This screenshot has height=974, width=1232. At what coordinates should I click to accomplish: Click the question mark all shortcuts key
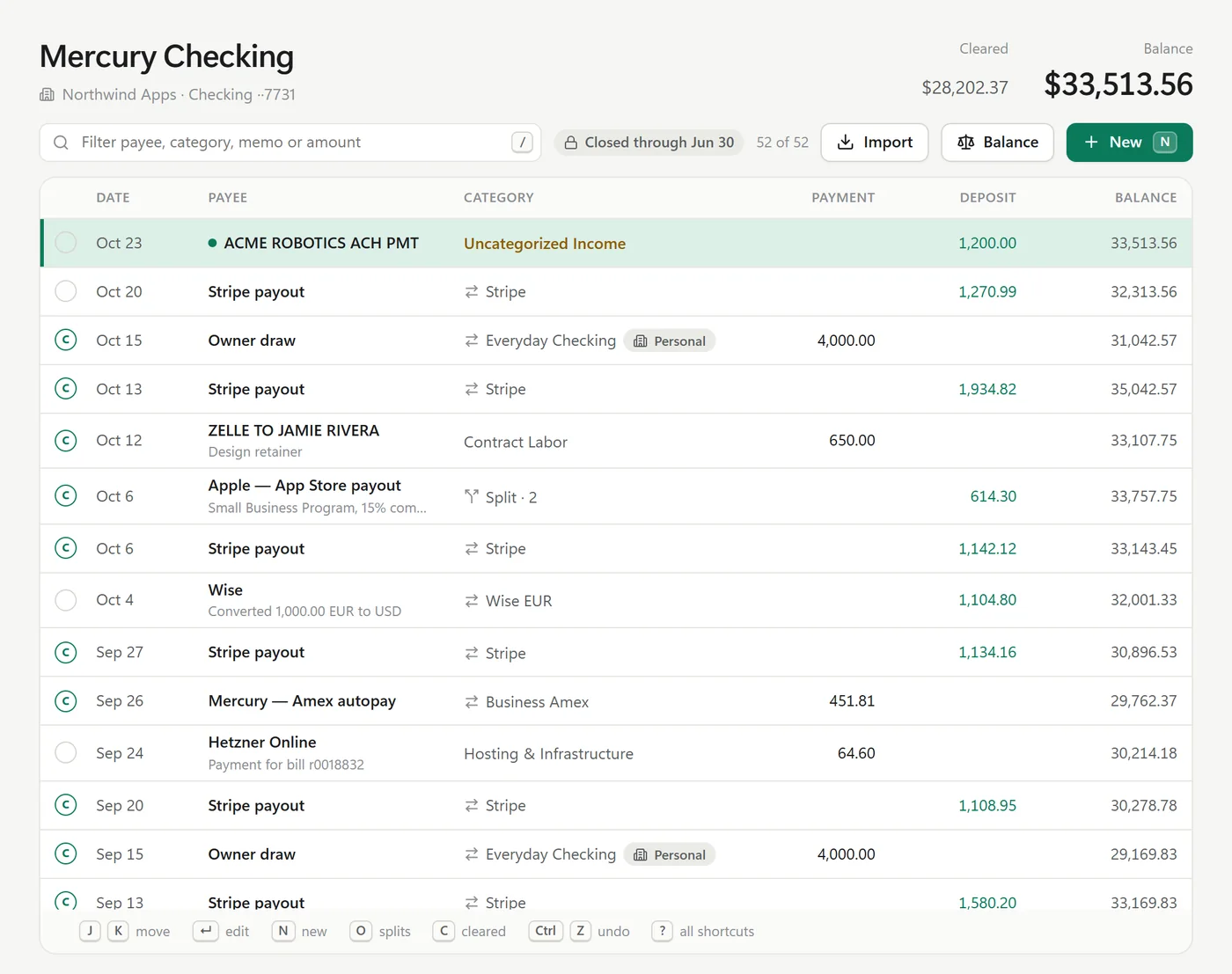[x=662, y=931]
